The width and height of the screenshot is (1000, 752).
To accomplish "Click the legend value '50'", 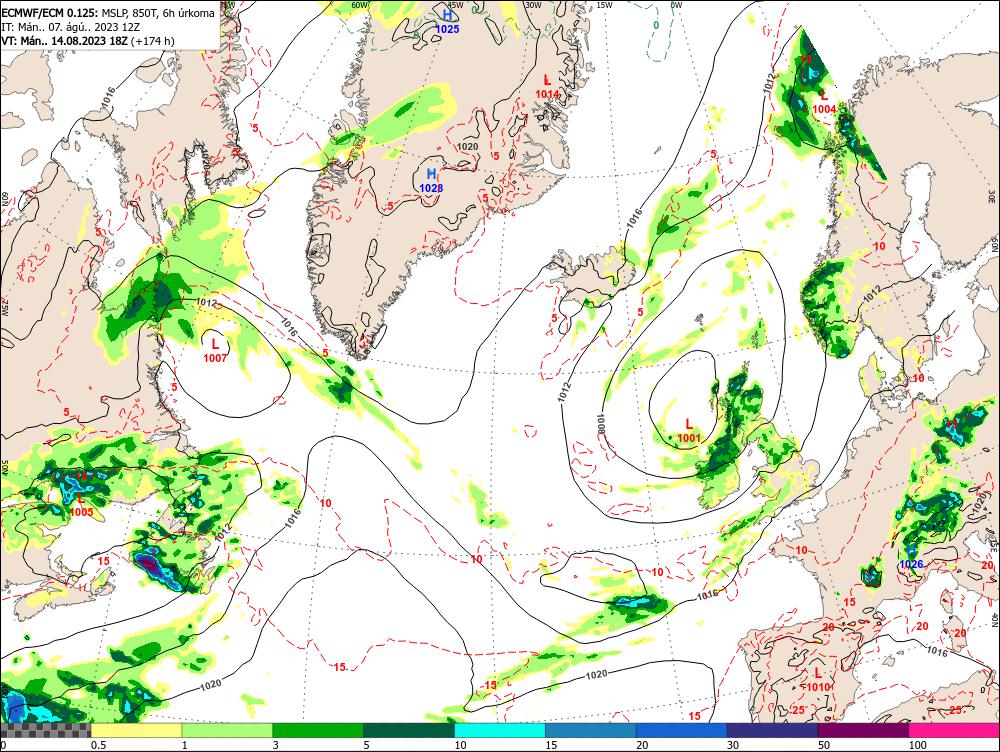I will pyautogui.click(x=824, y=745).
